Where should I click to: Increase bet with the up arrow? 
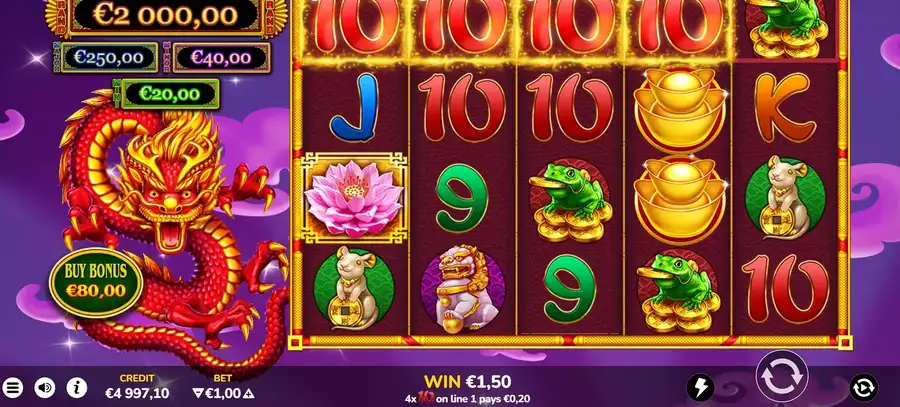249,393
